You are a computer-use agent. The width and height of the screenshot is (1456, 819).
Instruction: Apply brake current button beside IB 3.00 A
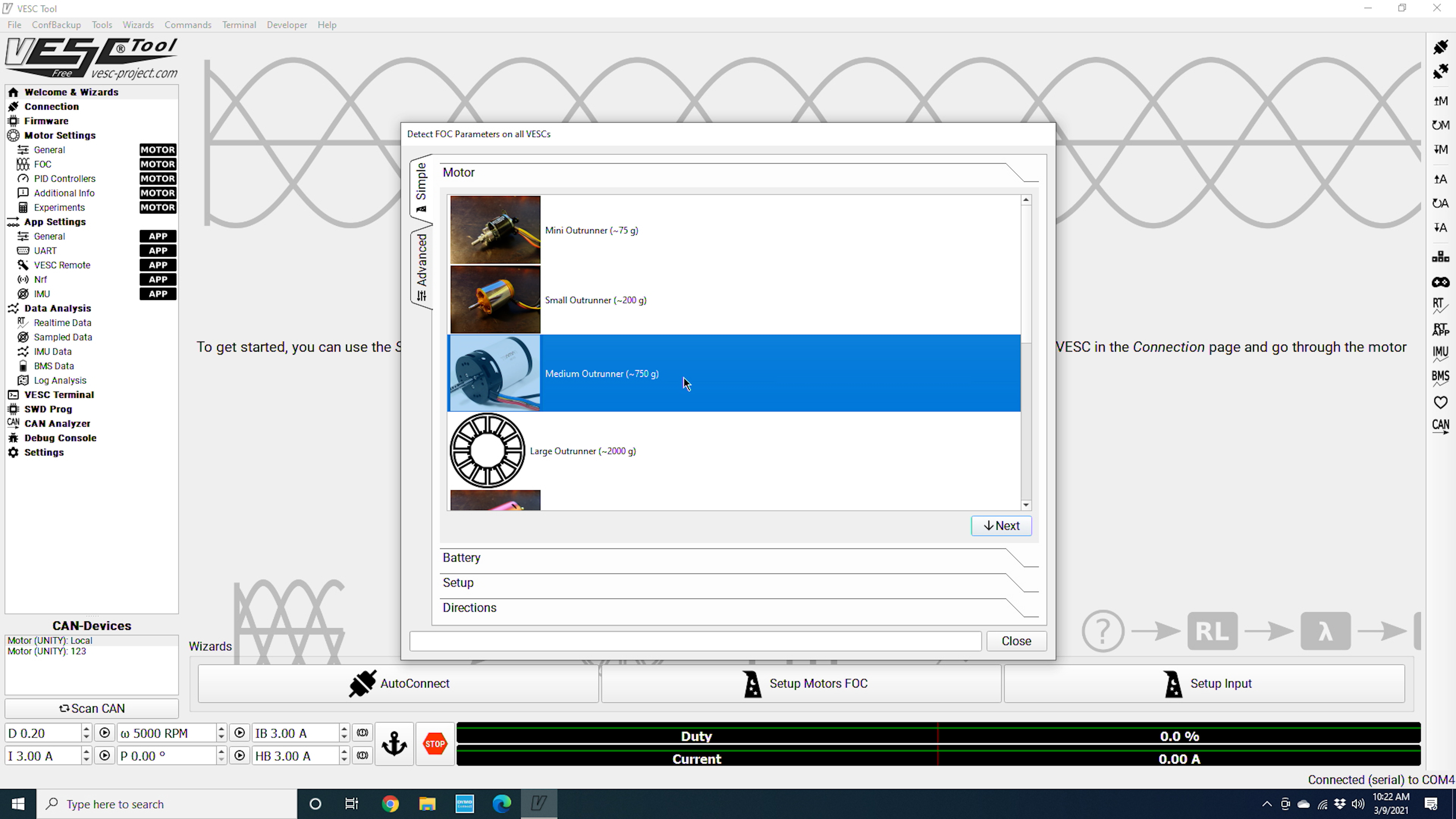pyautogui.click(x=362, y=733)
